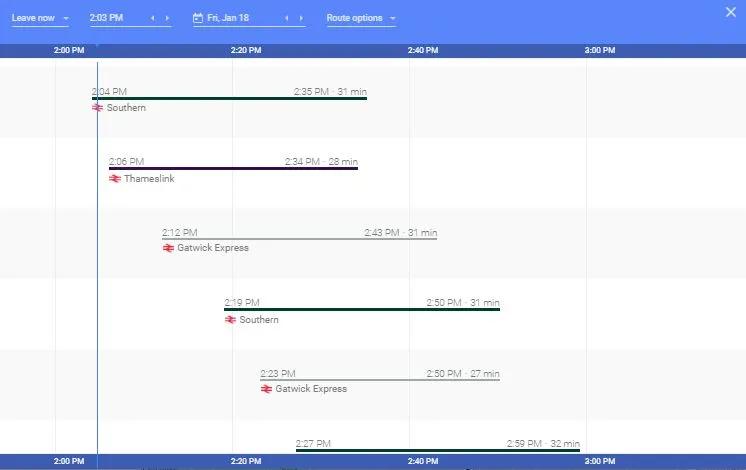Click the 2:34 PM · 28 min arrival text
Image resolution: width=746 pixels, height=470 pixels.
point(321,161)
